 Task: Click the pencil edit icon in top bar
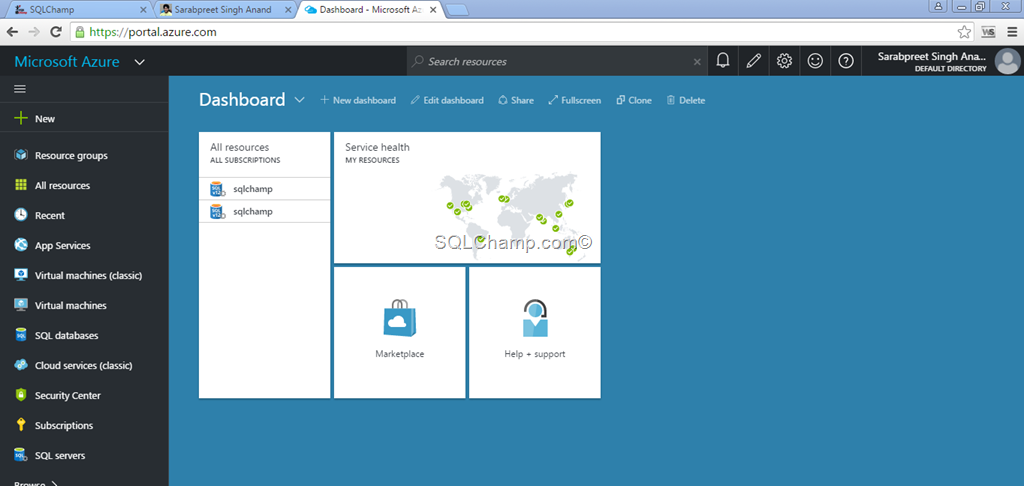point(754,61)
